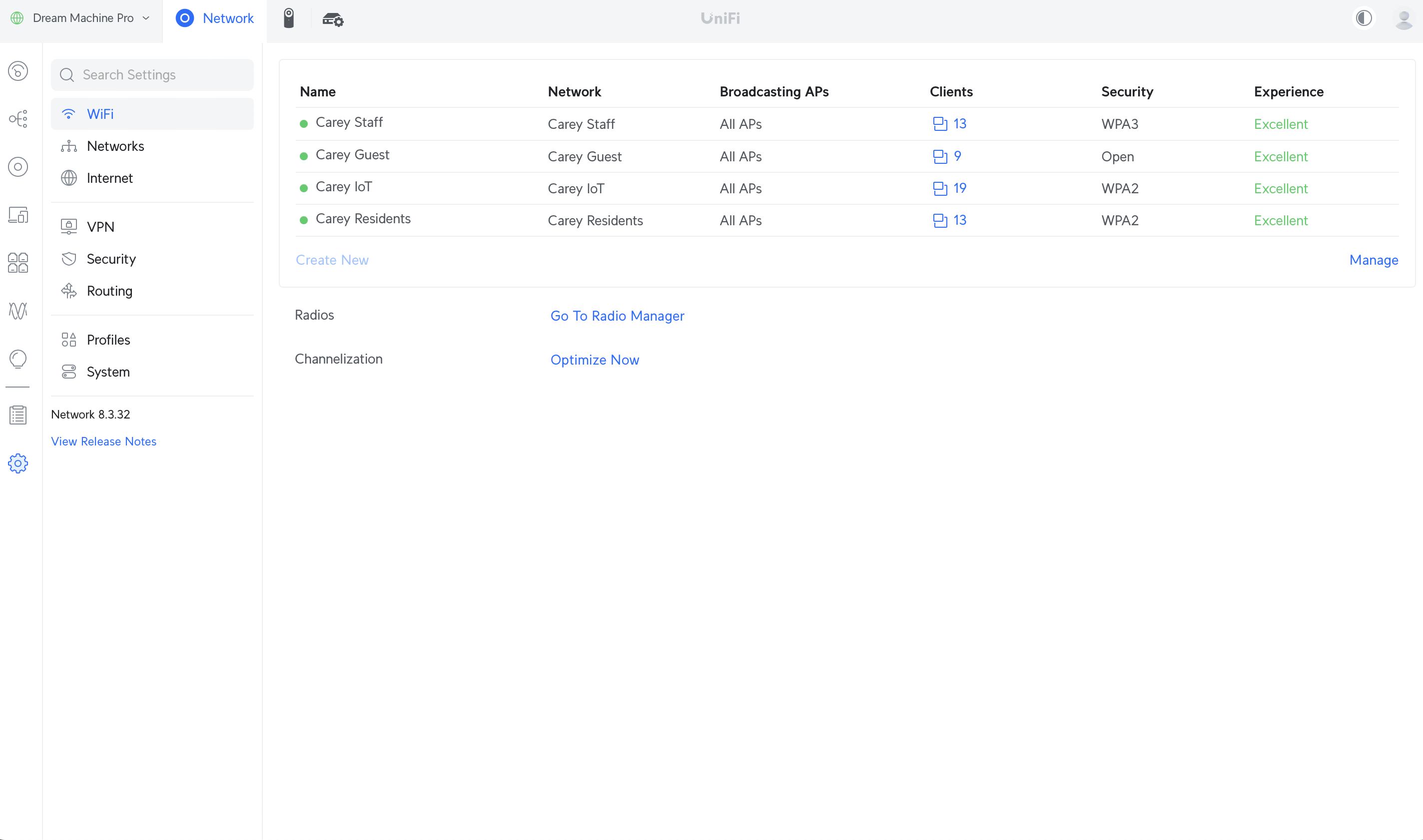
Task: Open the insights waveform icon
Action: (x=18, y=311)
